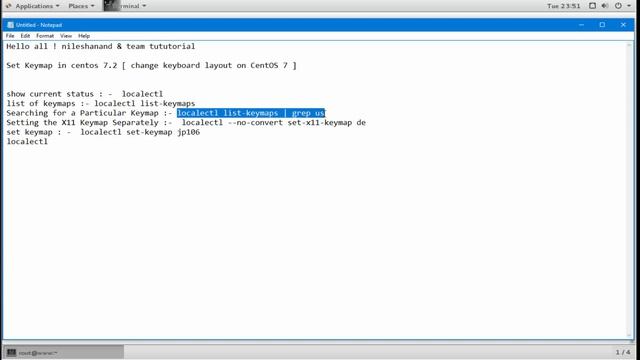Click the power icon in top panel
The height and width of the screenshot is (360, 640).
(x=618, y=6)
